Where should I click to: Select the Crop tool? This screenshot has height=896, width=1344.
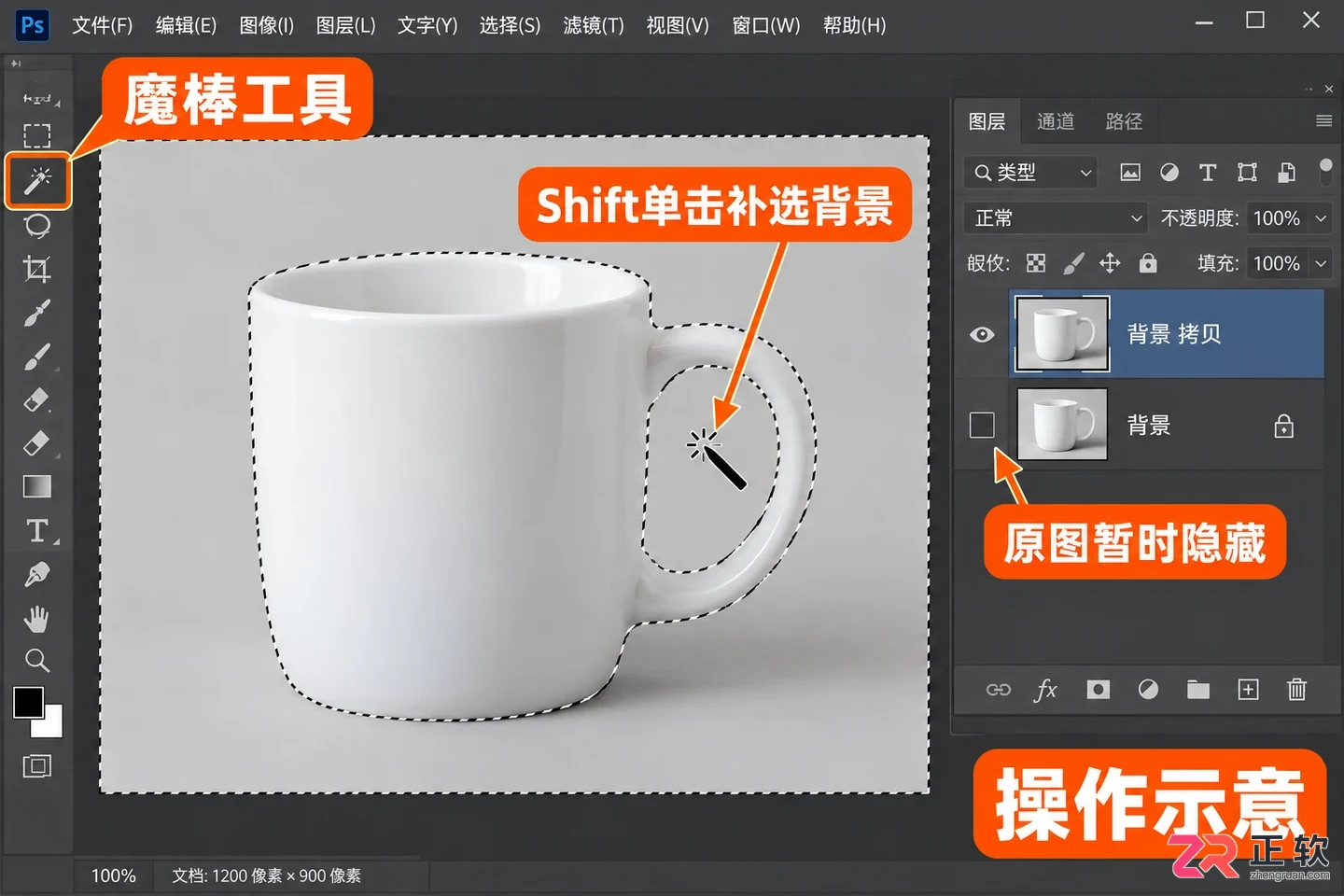pos(37,269)
